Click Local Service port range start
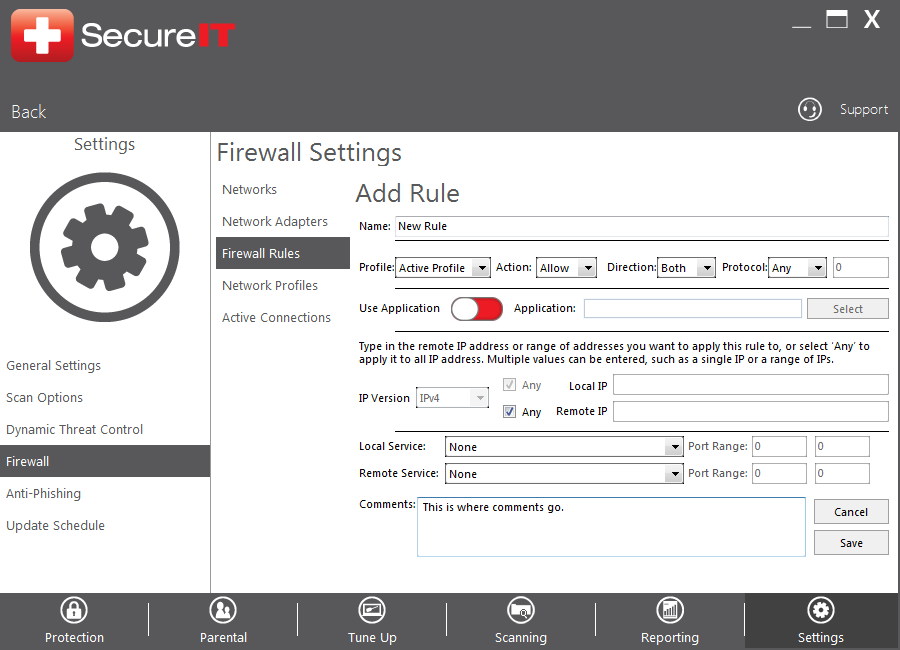This screenshot has height=650, width=900. click(779, 447)
